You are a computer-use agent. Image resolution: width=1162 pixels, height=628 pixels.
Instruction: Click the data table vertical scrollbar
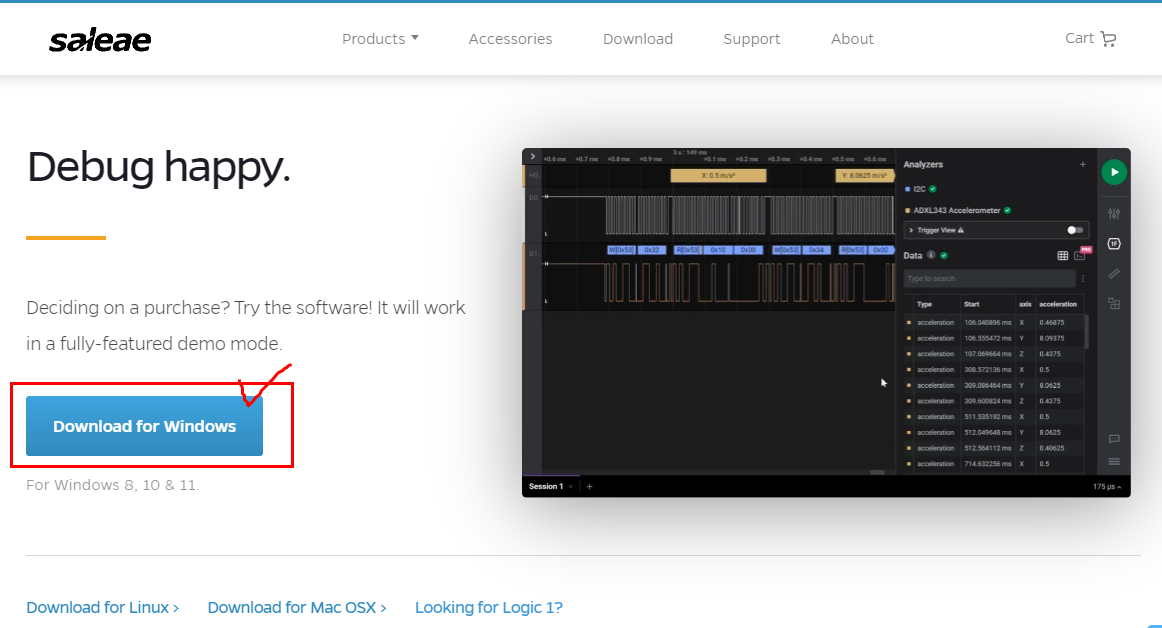[1086, 332]
